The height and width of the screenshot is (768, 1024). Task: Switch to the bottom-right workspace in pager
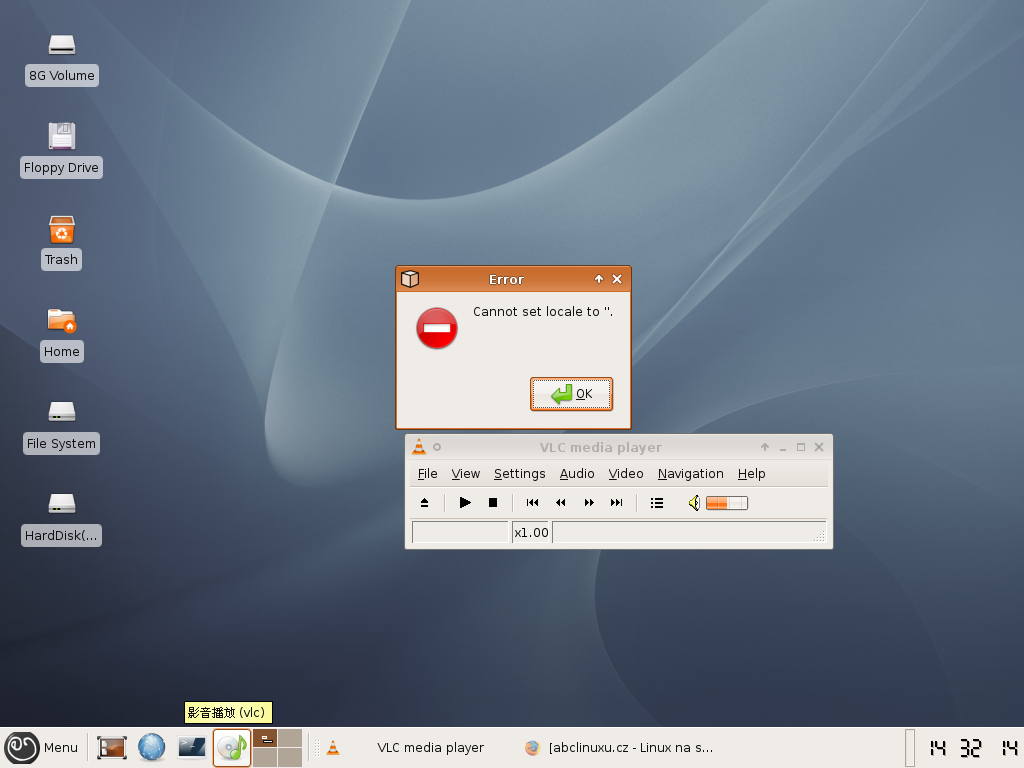[x=290, y=758]
